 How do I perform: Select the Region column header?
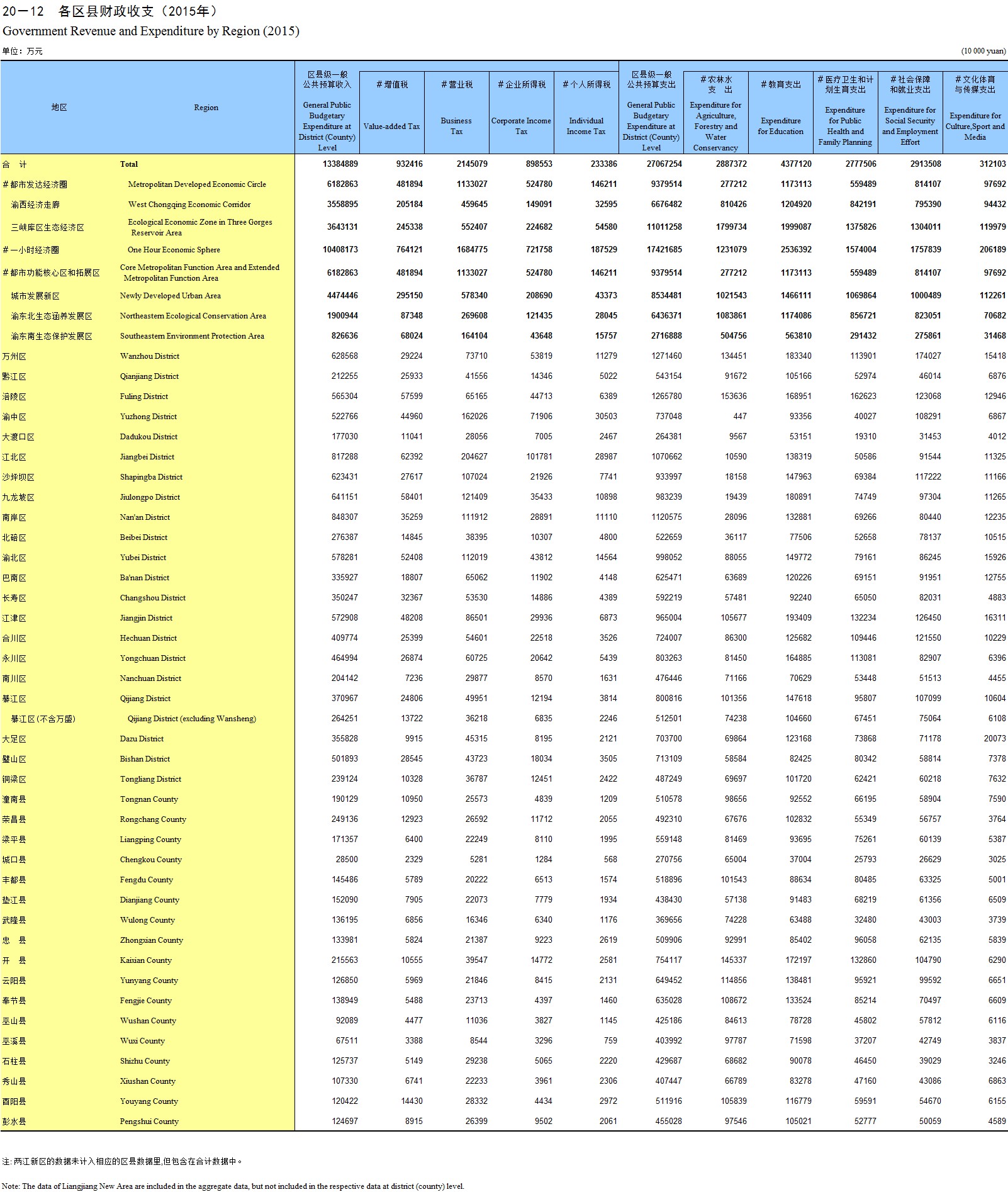click(206, 108)
